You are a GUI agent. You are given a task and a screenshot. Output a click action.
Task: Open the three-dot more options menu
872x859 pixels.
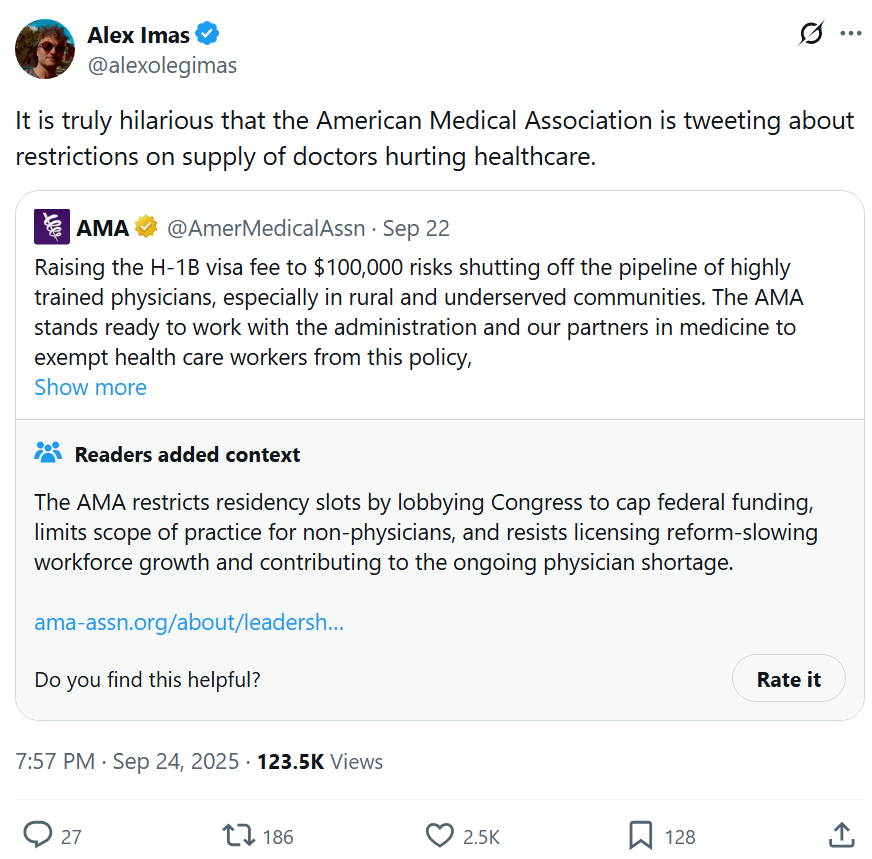851,34
